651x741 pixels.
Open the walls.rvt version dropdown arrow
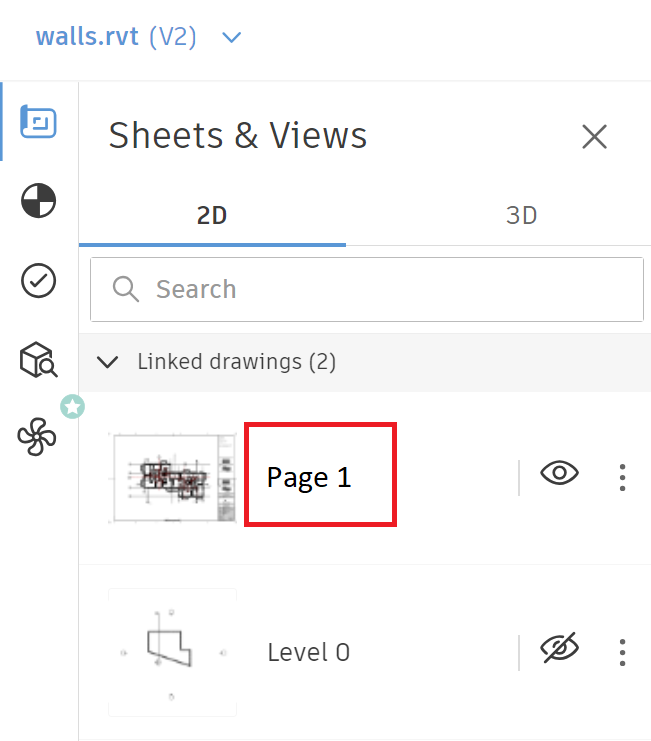[x=232, y=38]
